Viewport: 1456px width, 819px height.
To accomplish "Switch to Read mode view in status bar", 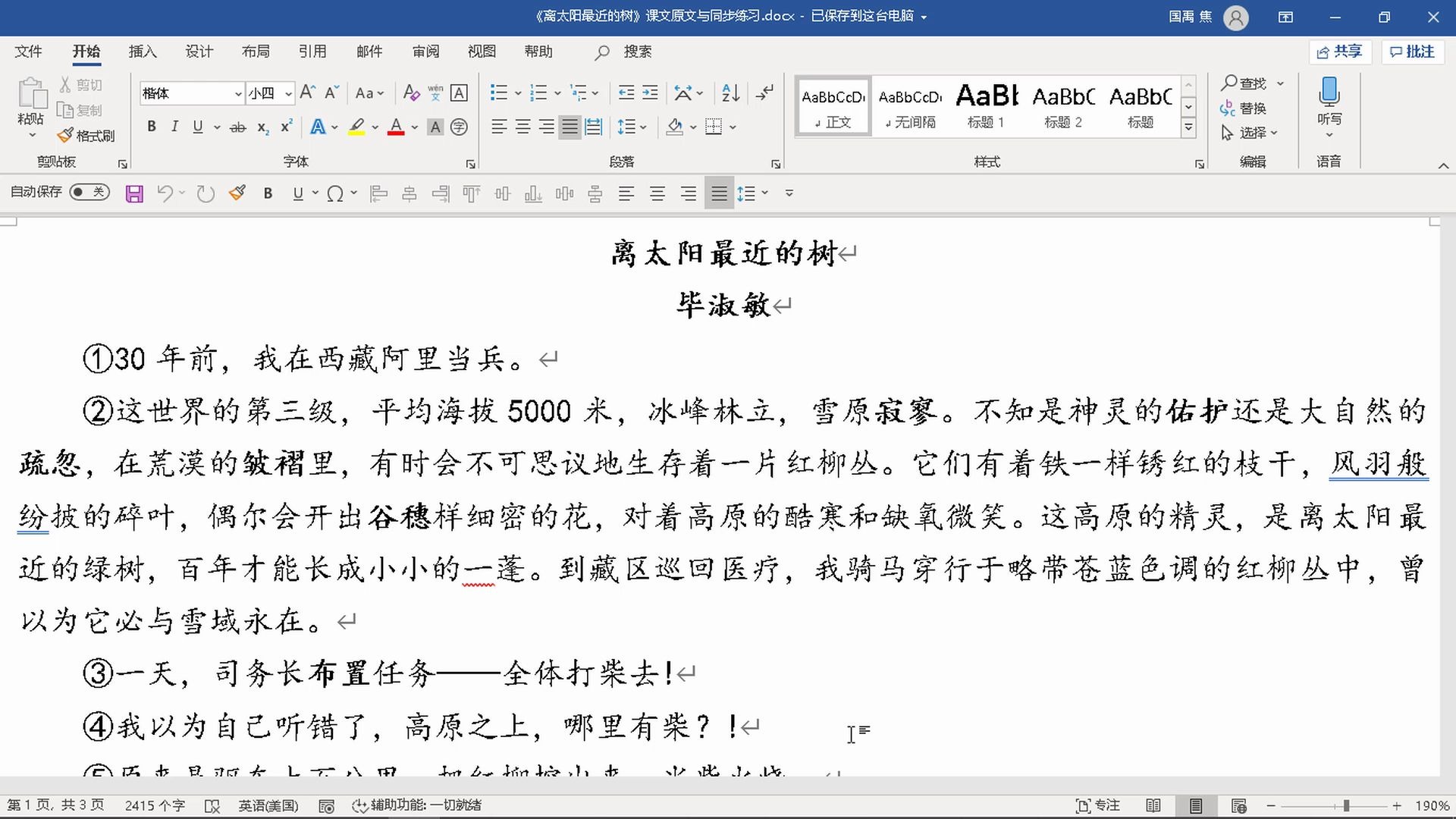I will click(1153, 805).
